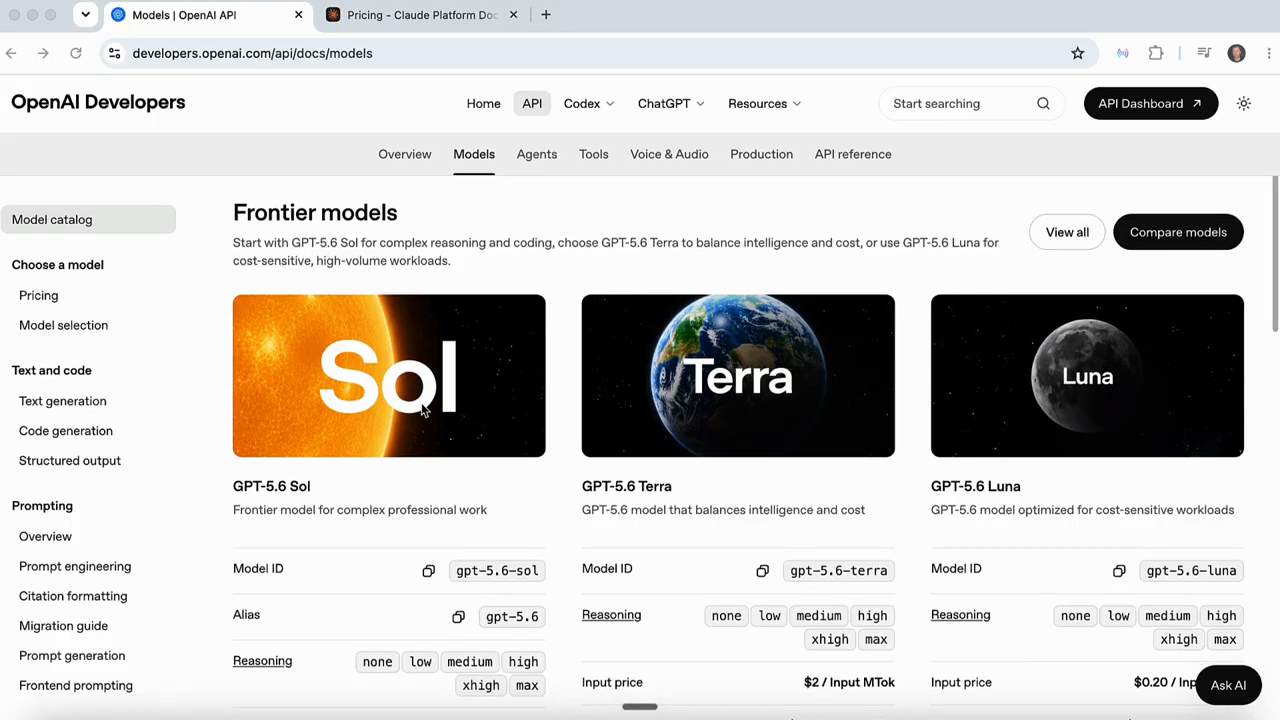1280x720 pixels.
Task: Expand the Codex menu
Action: coord(589,104)
